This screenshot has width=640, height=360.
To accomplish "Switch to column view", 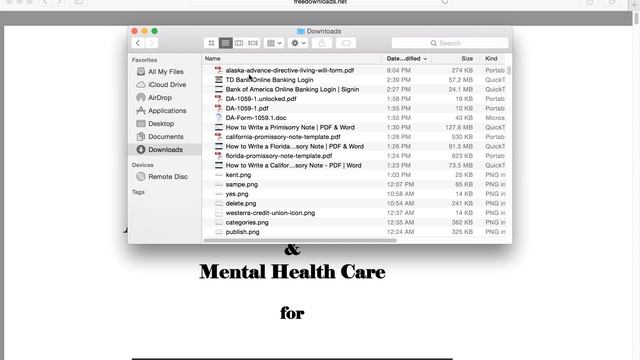I will click(x=239, y=43).
